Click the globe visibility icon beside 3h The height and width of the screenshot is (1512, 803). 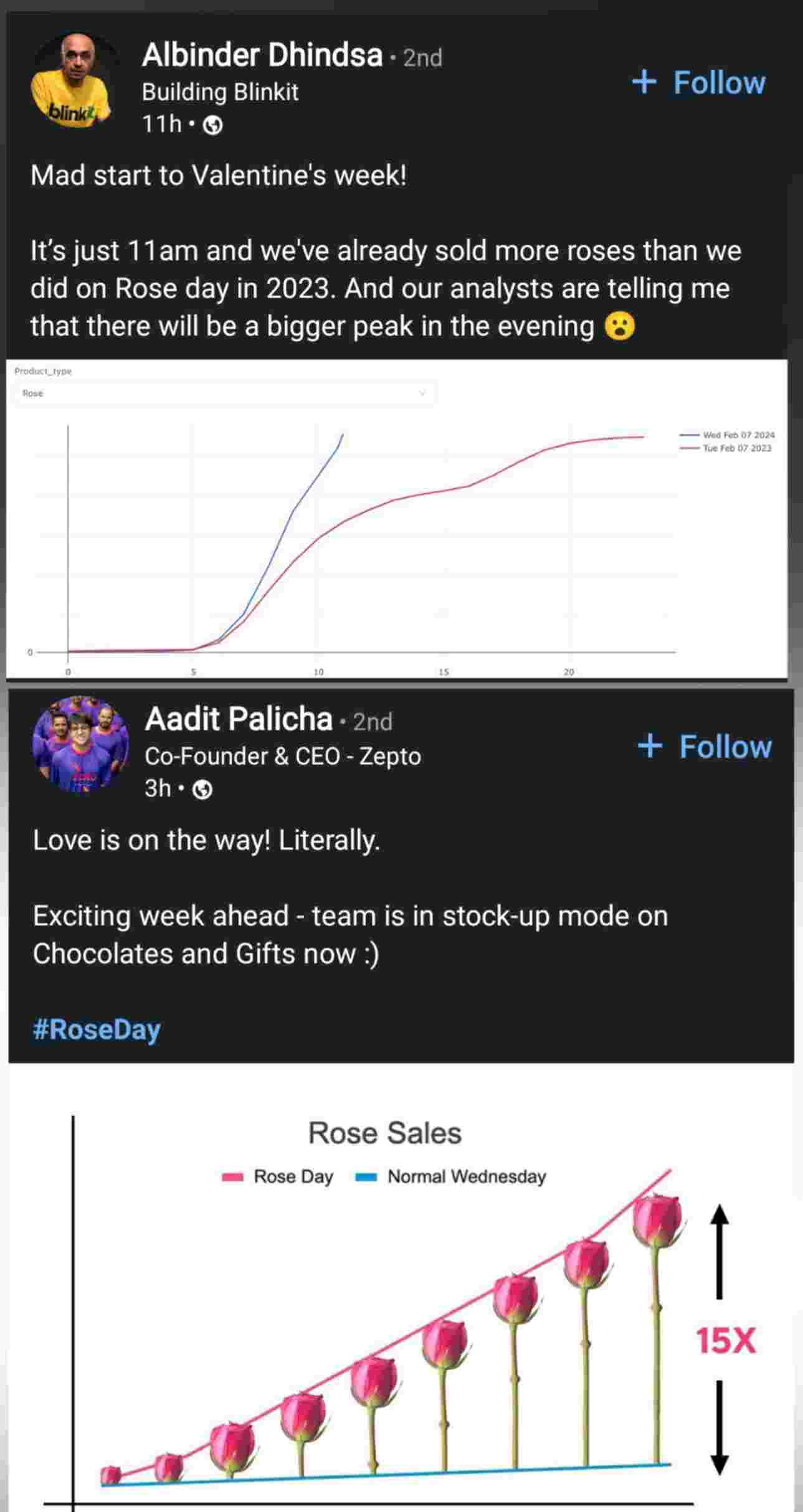(203, 790)
